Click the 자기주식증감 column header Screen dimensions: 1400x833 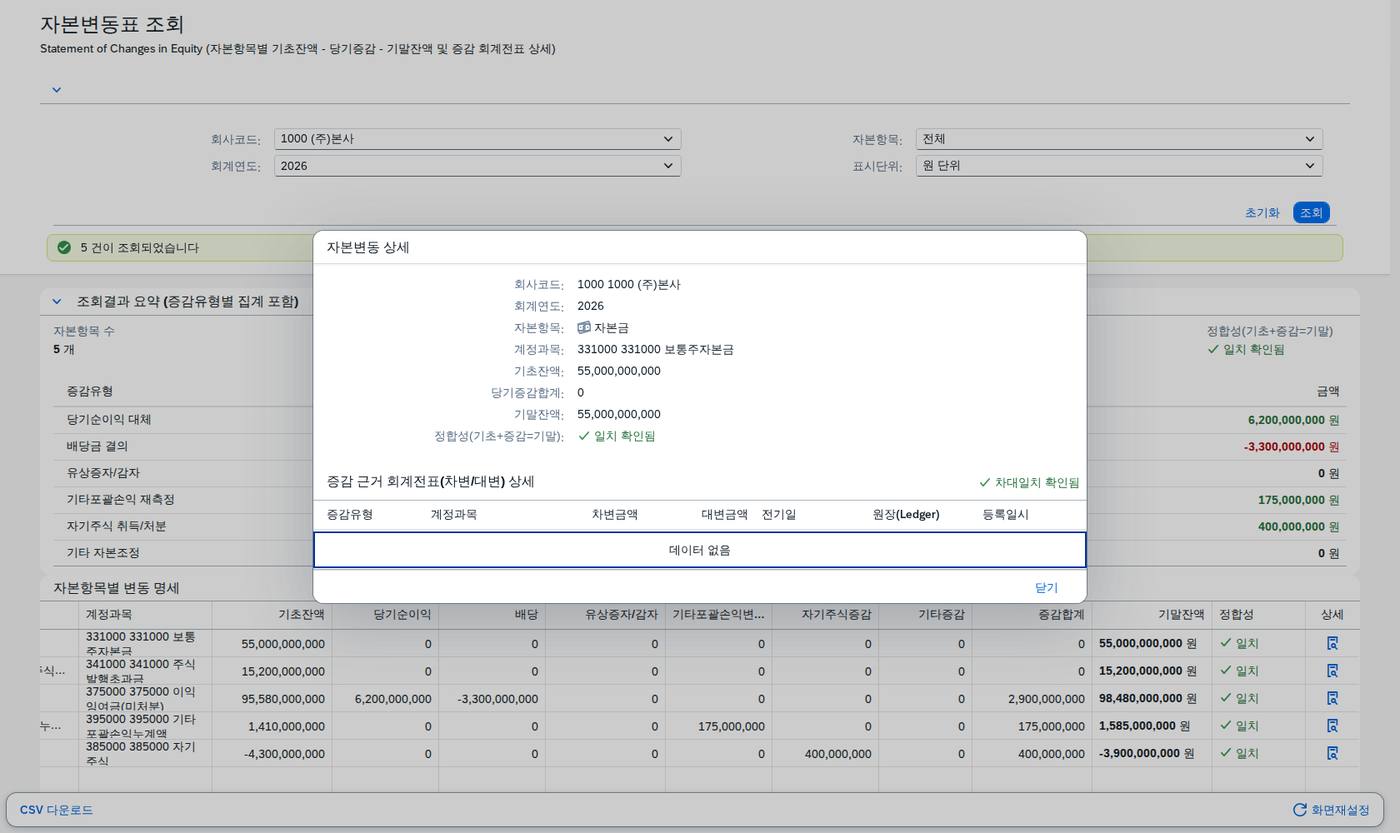click(825, 615)
